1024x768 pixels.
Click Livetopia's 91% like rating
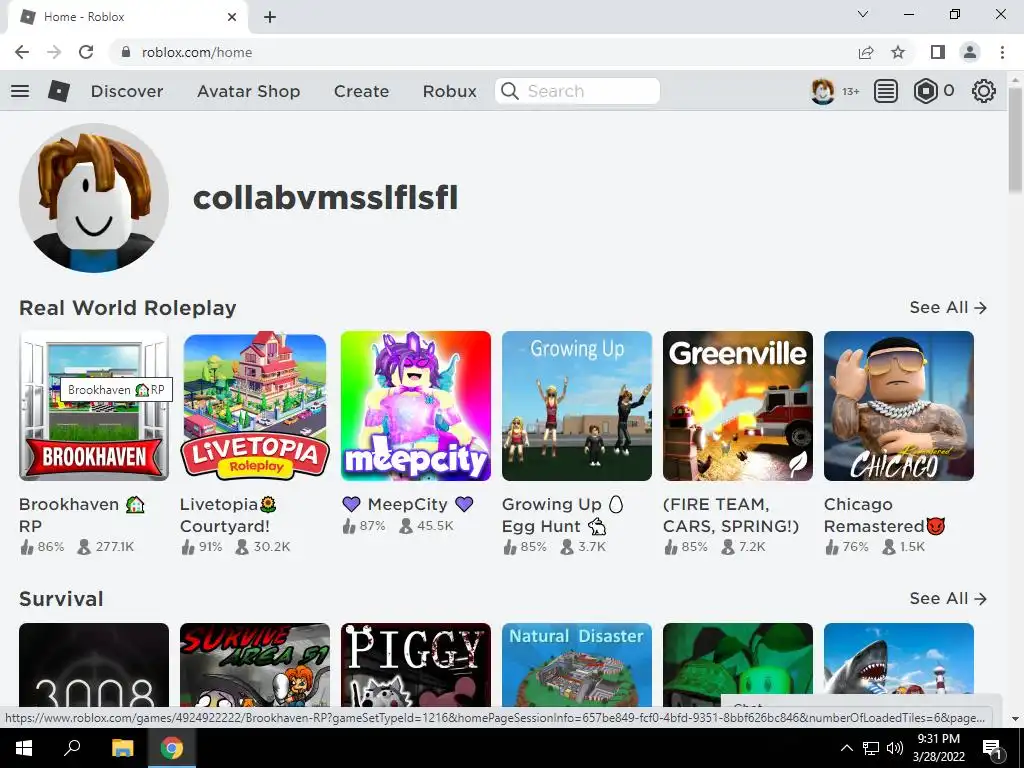(202, 547)
